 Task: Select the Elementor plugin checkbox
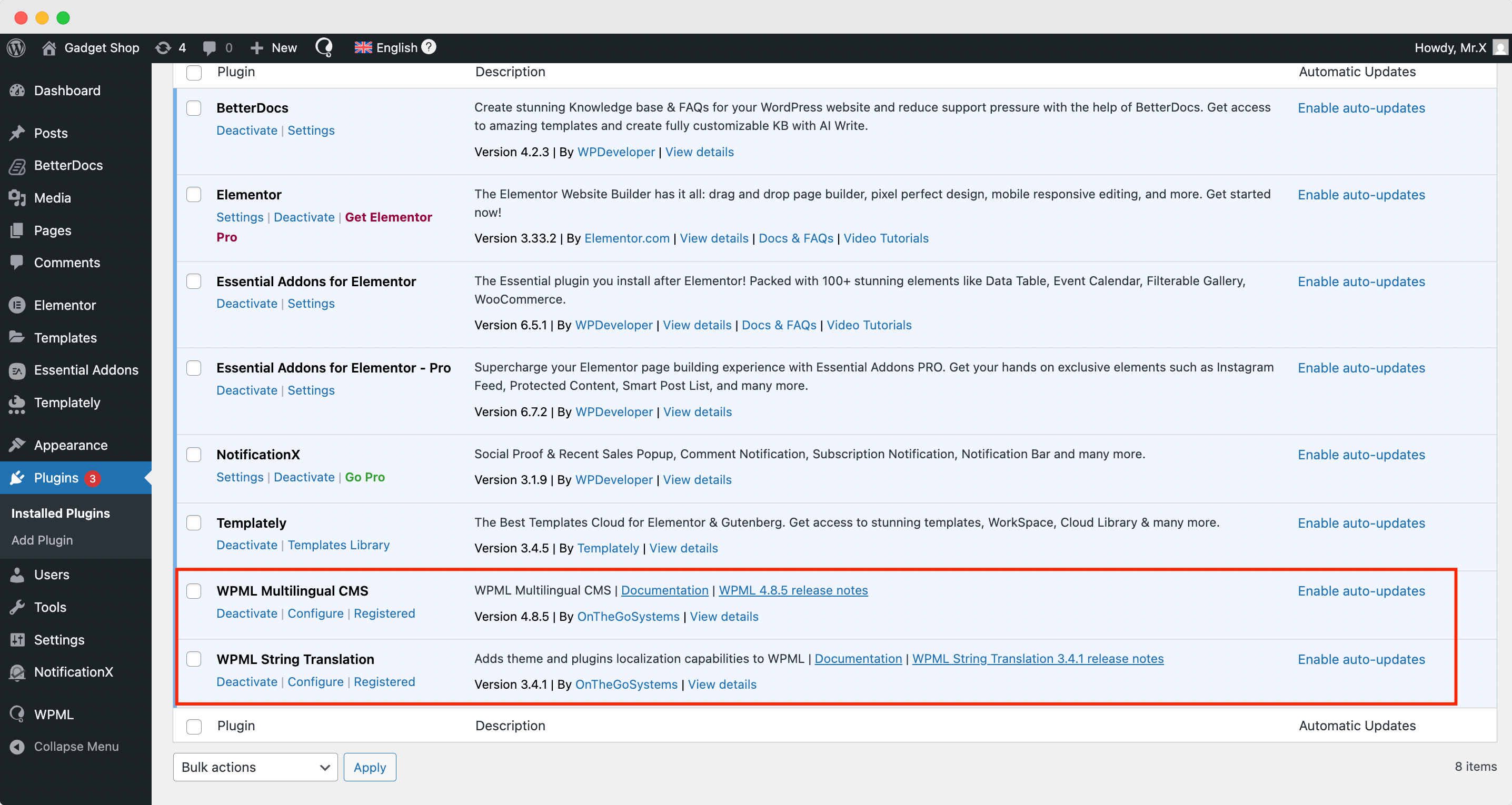(x=194, y=194)
